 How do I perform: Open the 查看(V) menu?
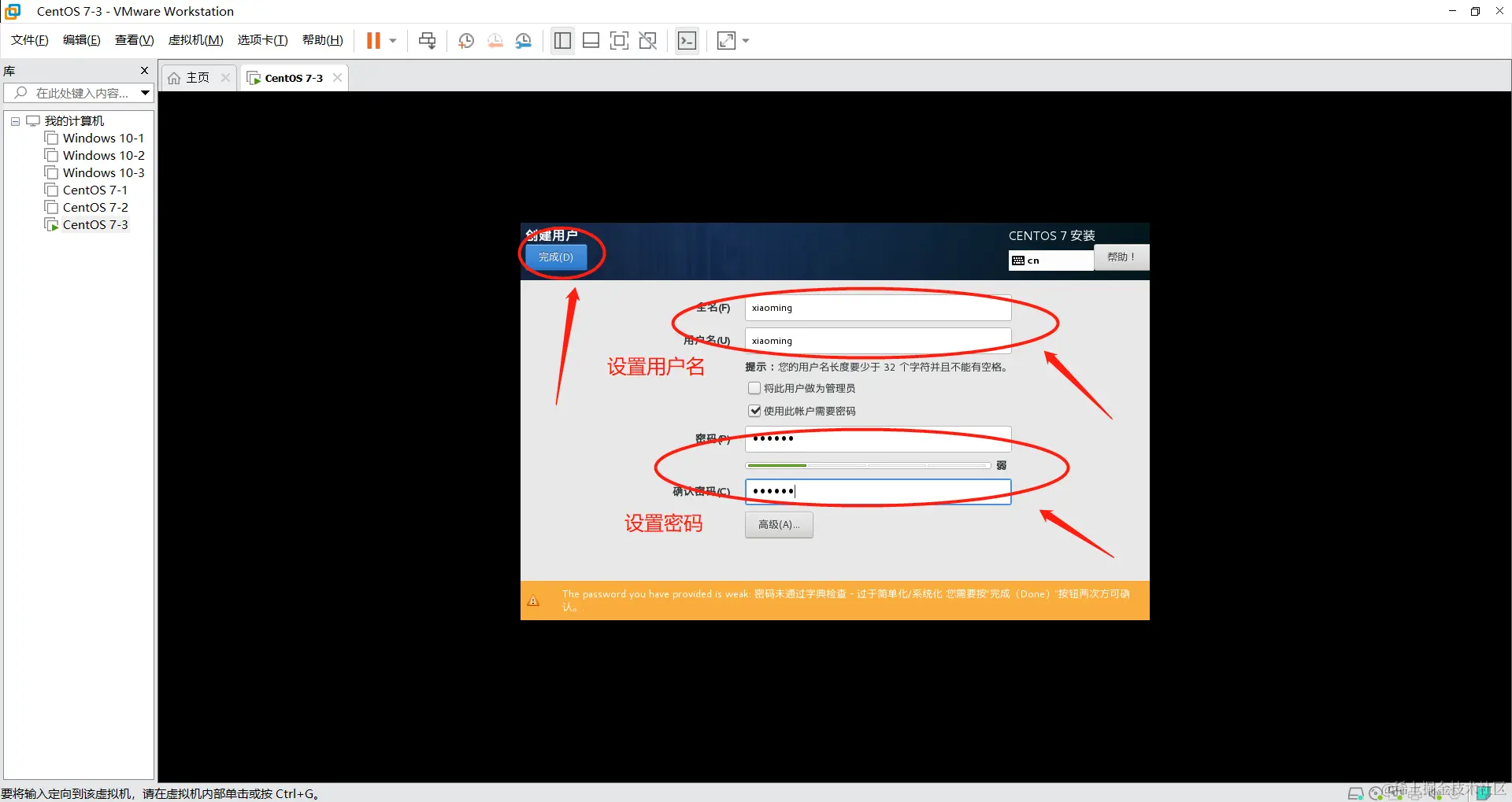pos(135,40)
